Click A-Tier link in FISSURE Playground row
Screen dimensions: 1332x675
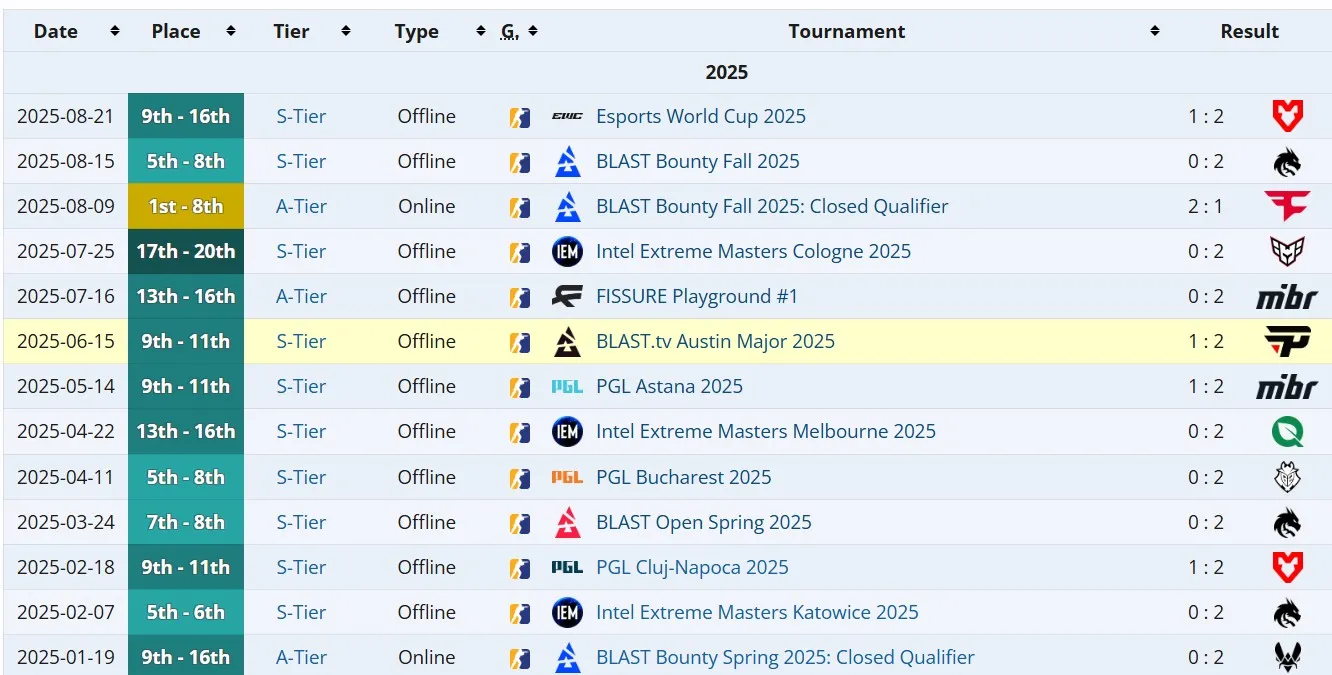(301, 296)
